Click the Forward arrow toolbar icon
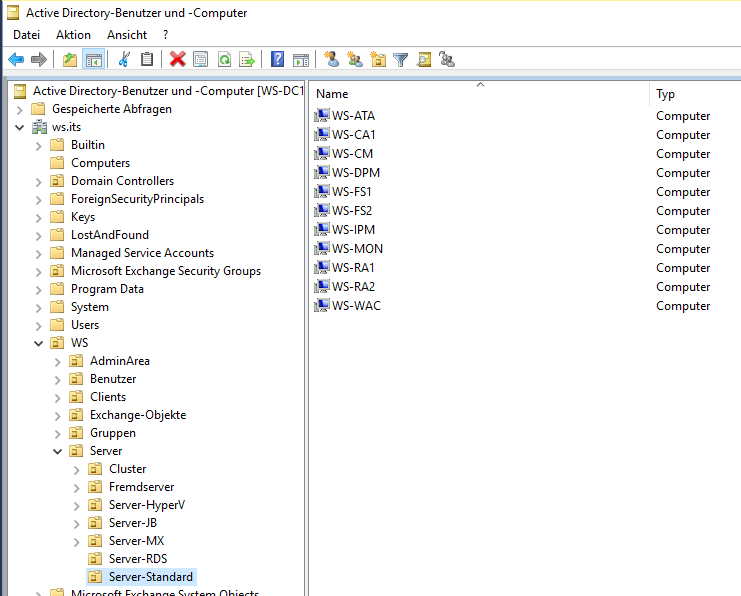The height and width of the screenshot is (596, 741). coord(39,60)
